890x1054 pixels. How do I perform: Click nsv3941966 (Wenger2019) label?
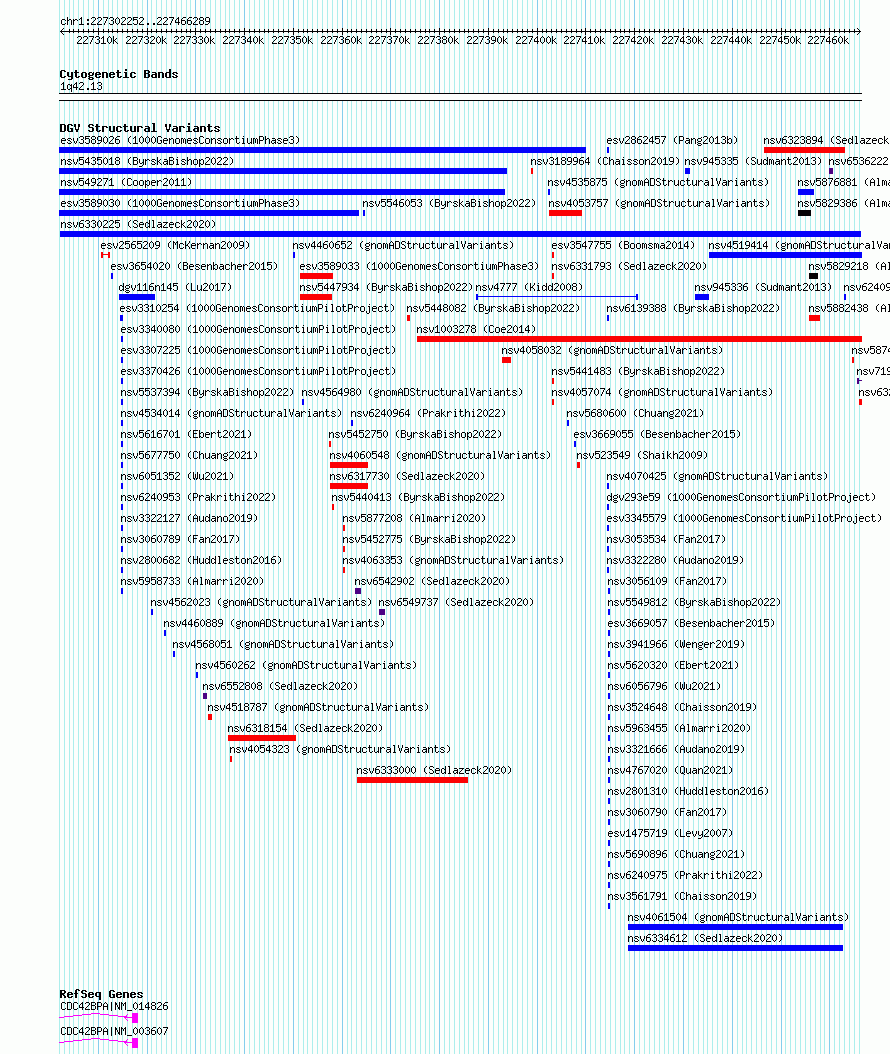pyautogui.click(x=676, y=644)
